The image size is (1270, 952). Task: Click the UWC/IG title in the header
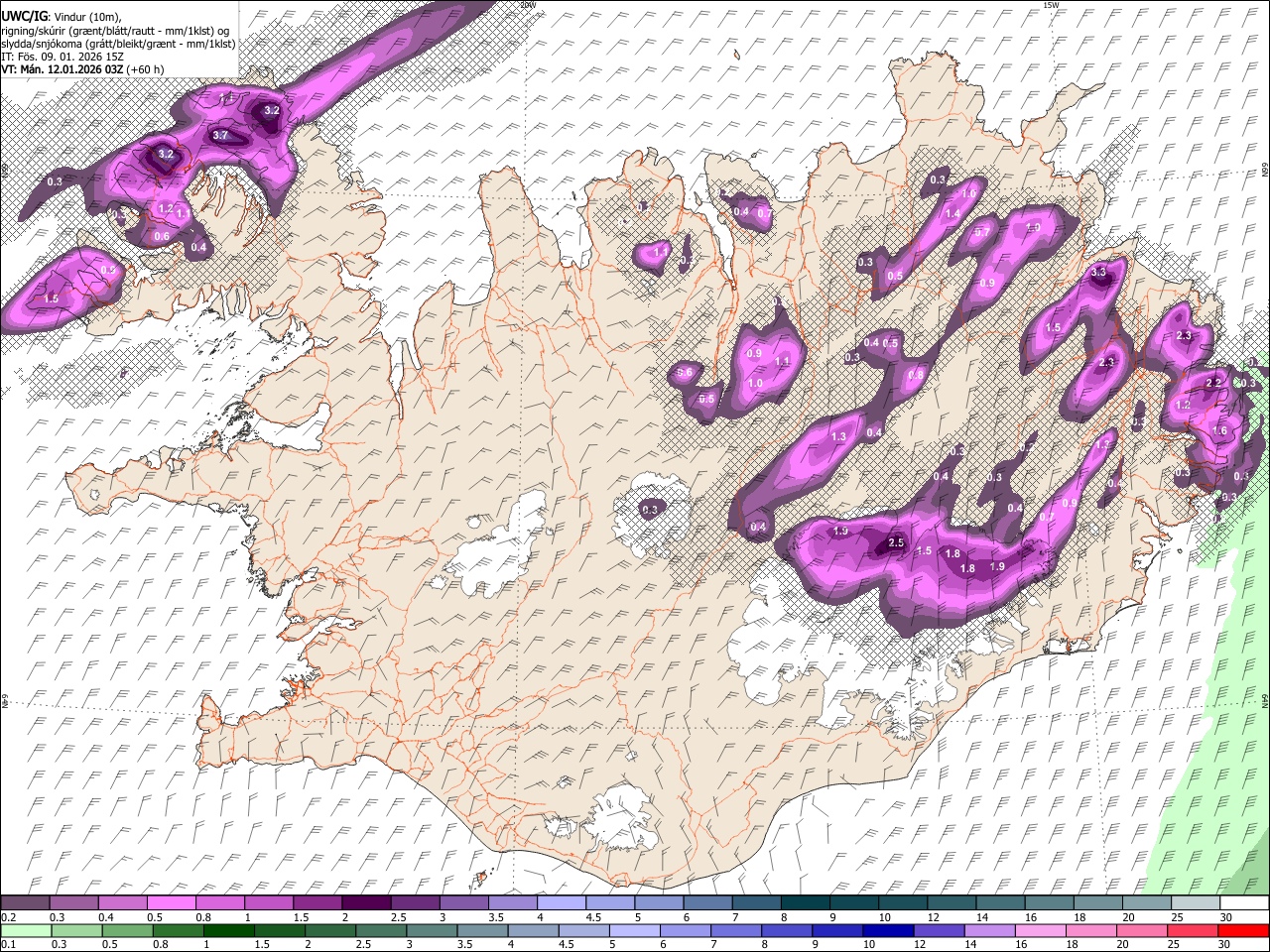coord(23,16)
